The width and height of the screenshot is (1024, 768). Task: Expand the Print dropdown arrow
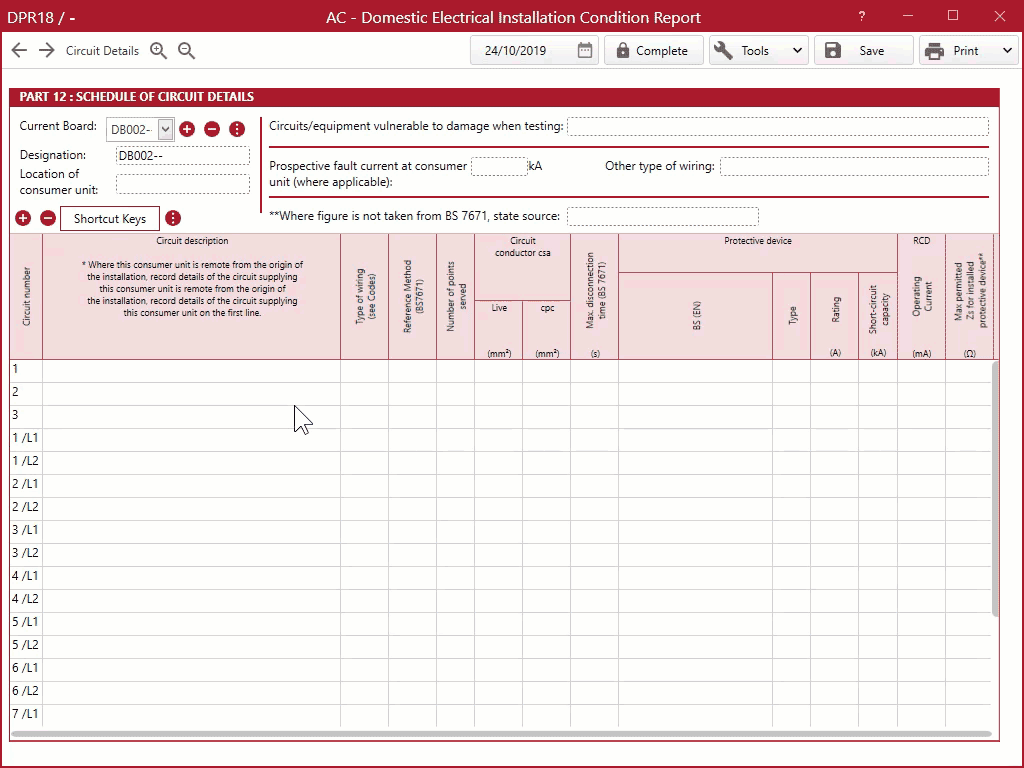click(1005, 51)
